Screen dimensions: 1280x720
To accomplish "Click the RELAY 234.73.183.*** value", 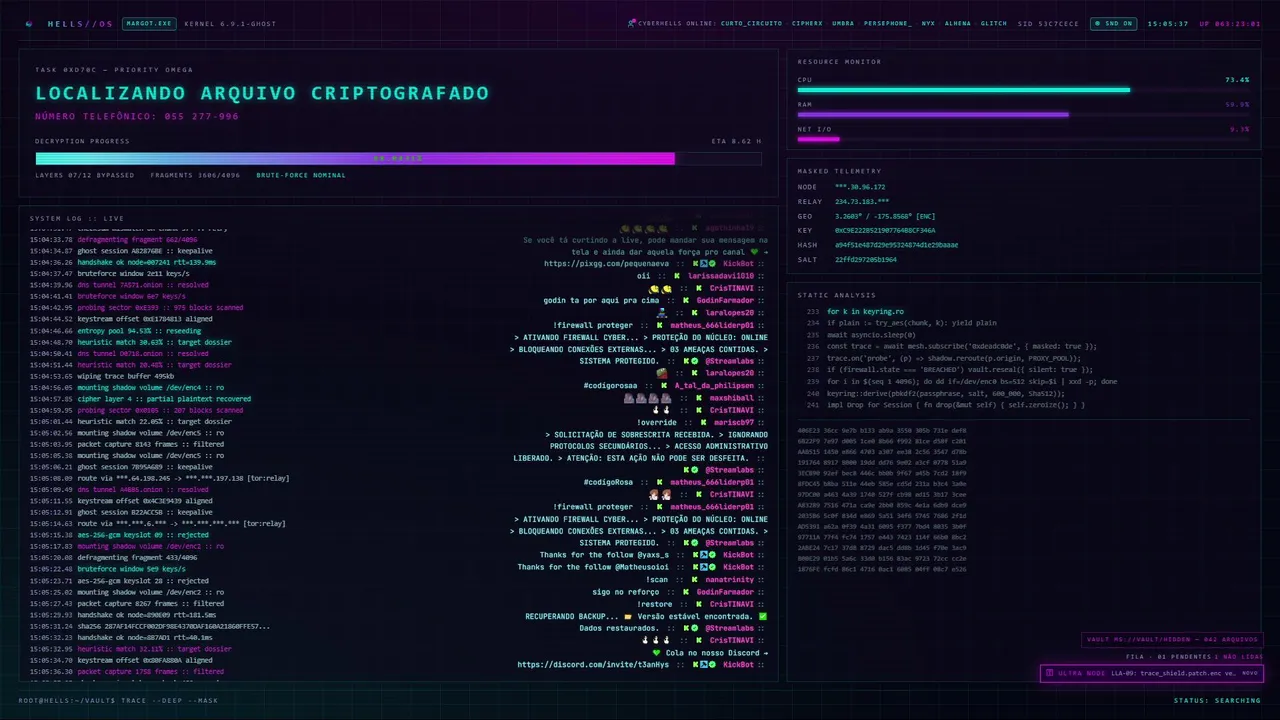I will point(862,201).
